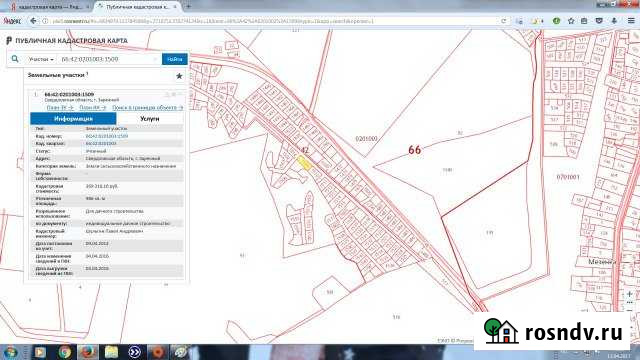
Task: Switch to the Услуги tab
Action: coord(149,119)
